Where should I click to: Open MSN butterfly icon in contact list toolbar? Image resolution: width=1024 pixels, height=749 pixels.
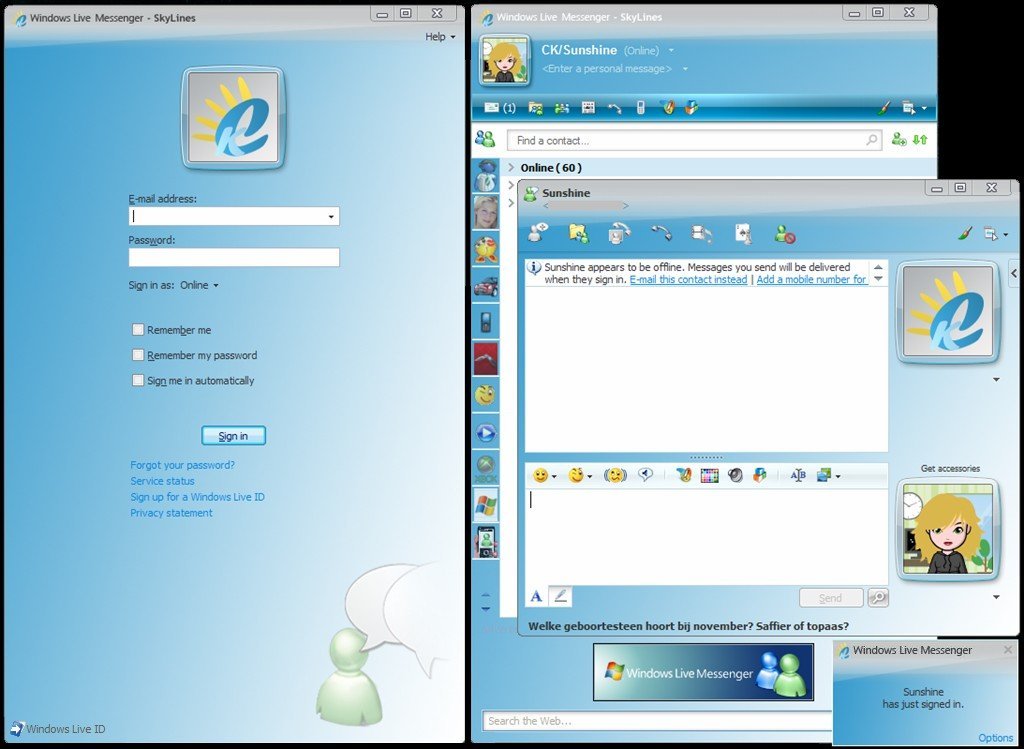667,108
